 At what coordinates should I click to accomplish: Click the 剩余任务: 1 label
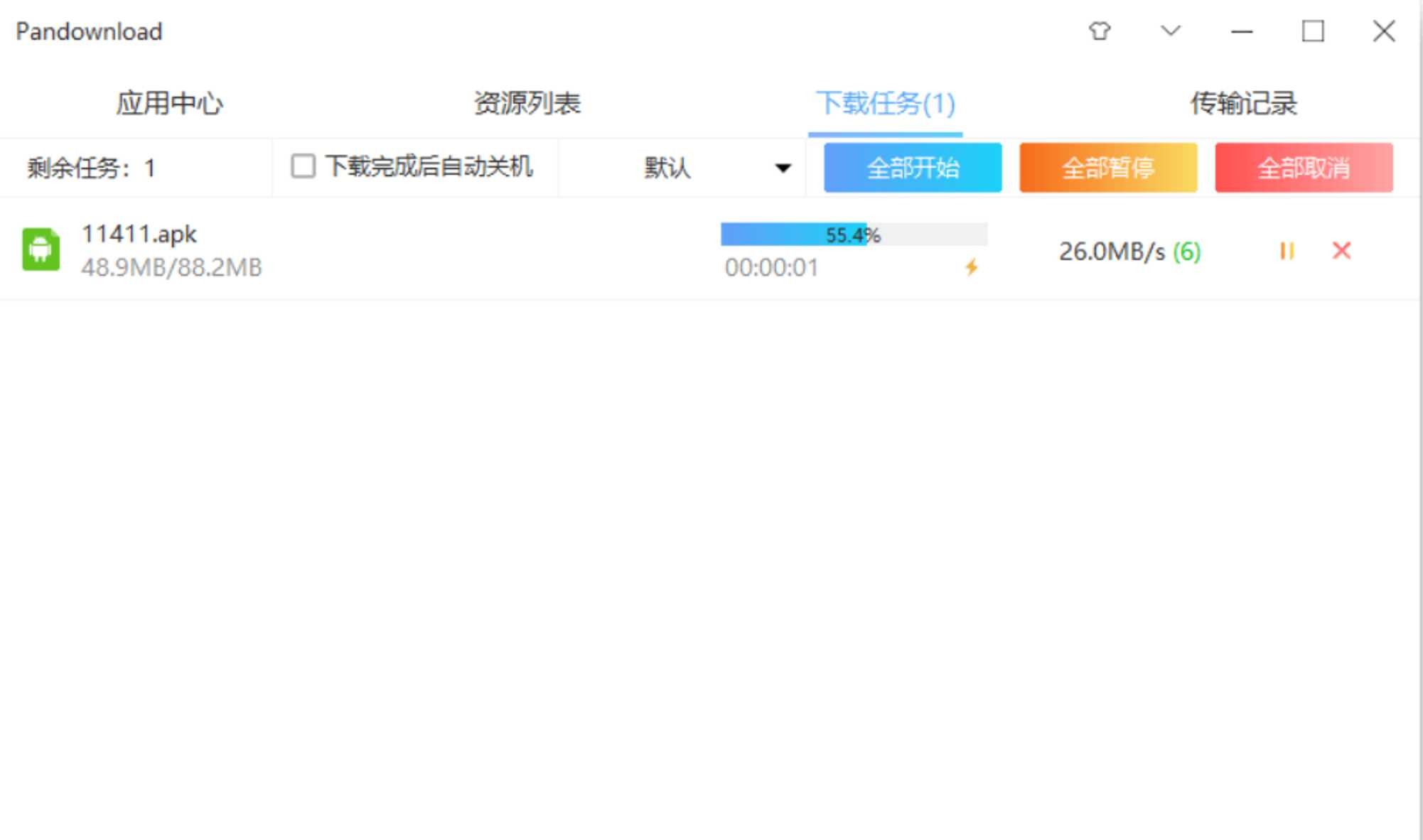click(91, 168)
